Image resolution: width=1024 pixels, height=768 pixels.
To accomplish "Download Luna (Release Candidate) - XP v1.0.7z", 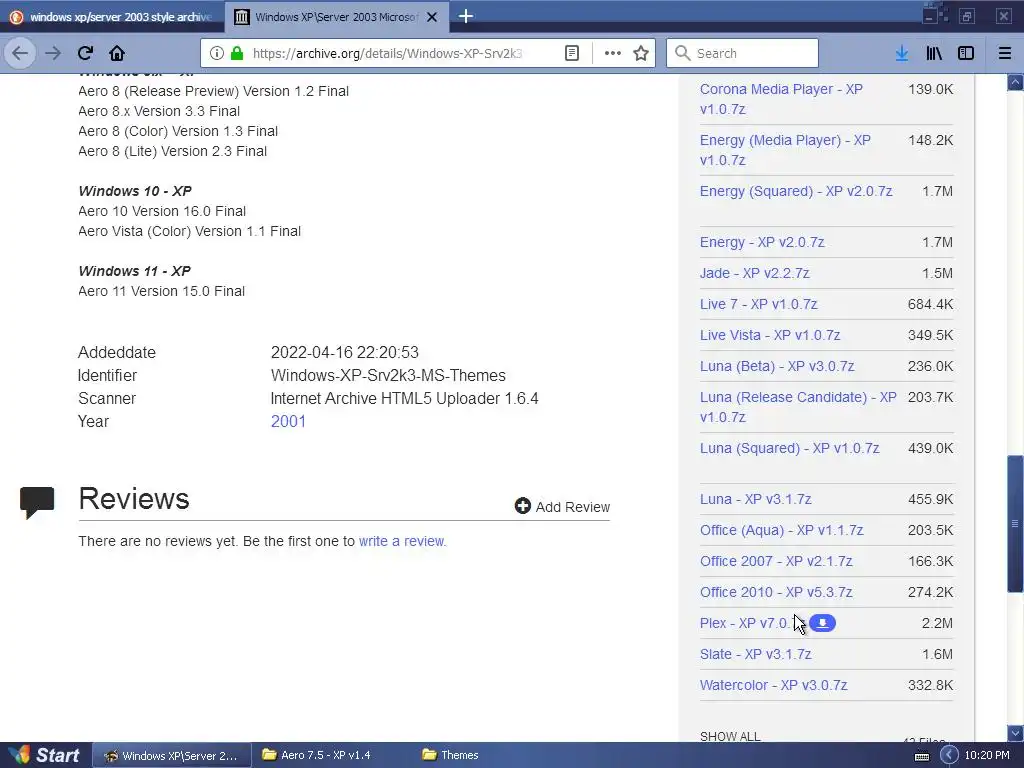I will [798, 407].
